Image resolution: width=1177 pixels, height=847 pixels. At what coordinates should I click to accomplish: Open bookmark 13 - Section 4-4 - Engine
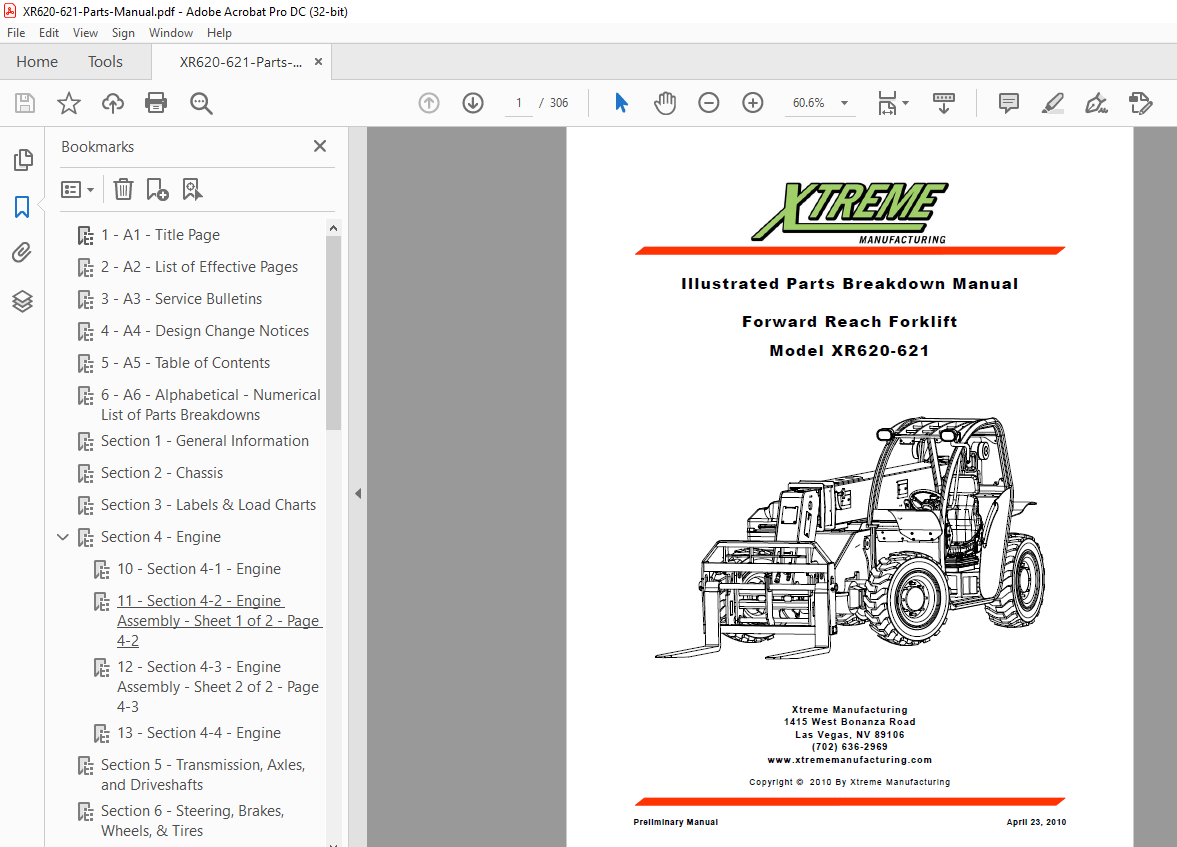[198, 733]
